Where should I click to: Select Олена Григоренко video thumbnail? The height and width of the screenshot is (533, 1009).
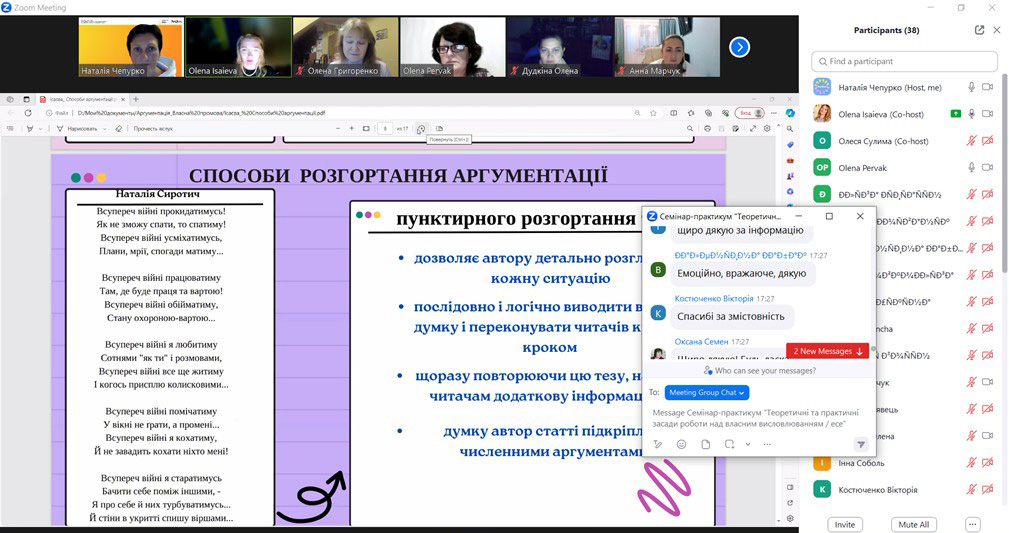346,47
